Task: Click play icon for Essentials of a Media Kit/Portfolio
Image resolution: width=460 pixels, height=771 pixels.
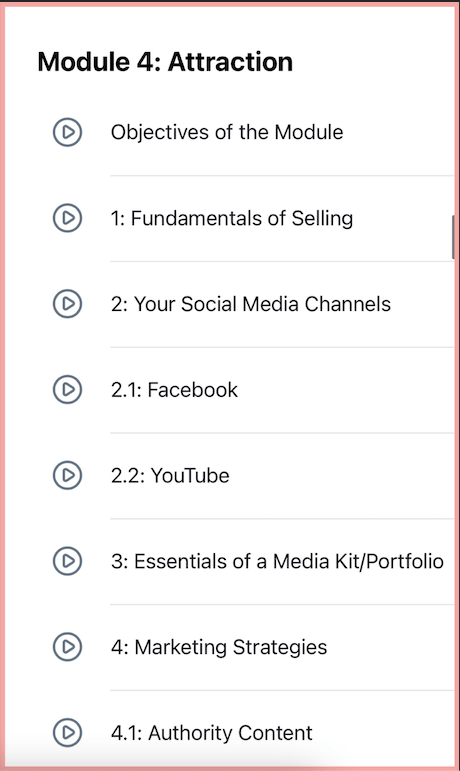Action: 67,561
